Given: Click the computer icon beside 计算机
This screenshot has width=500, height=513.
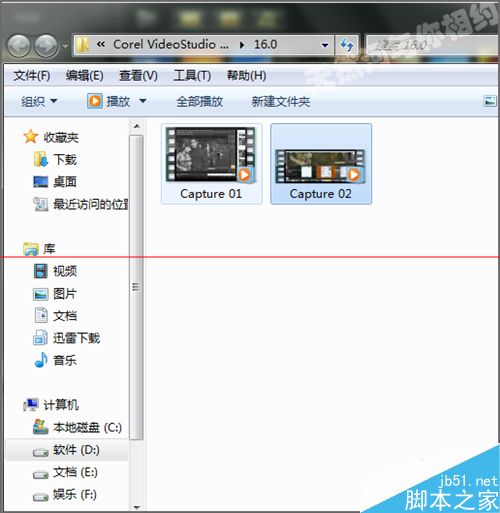Looking at the screenshot, I should [31, 405].
